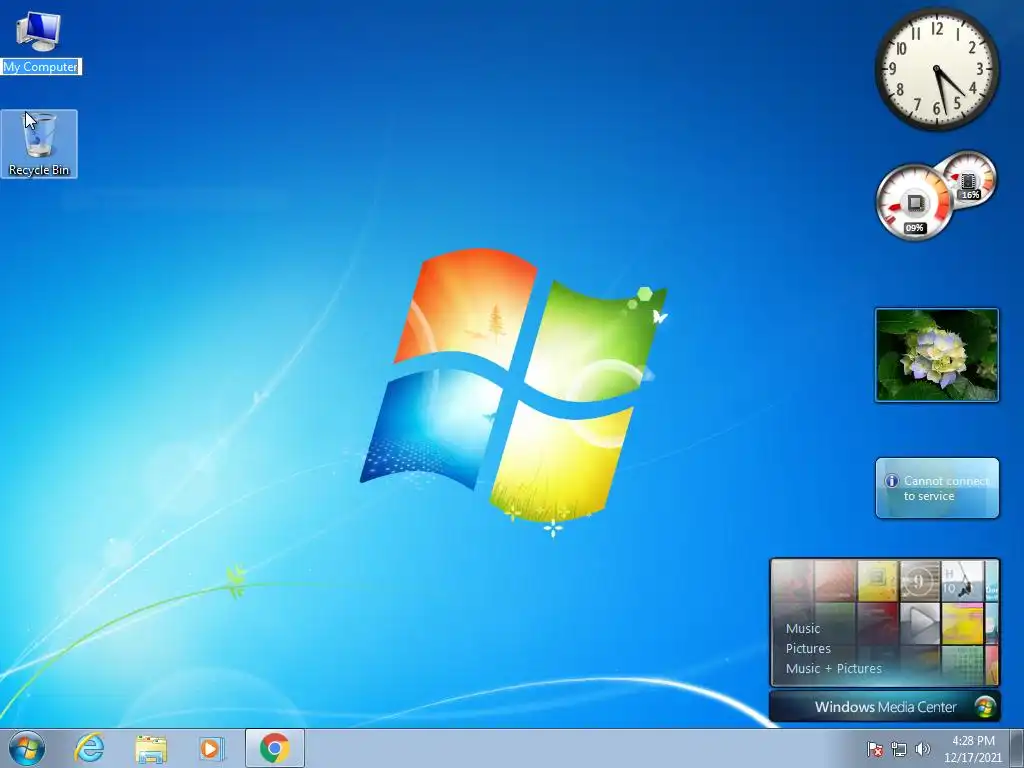Select the Recycle Bin desktop icon
This screenshot has height=768, width=1024.
pyautogui.click(x=39, y=144)
